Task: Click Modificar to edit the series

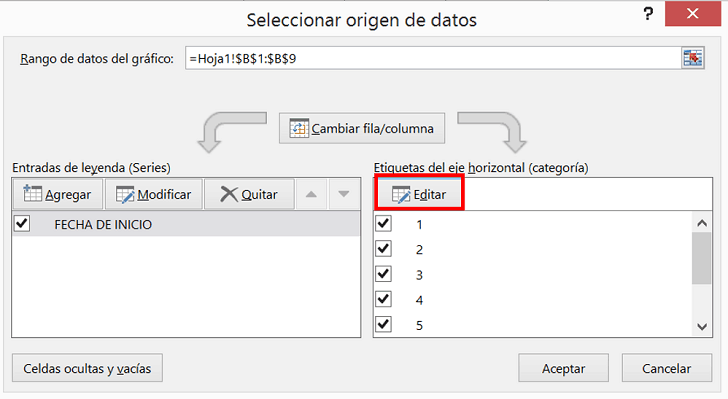Action: tap(154, 194)
